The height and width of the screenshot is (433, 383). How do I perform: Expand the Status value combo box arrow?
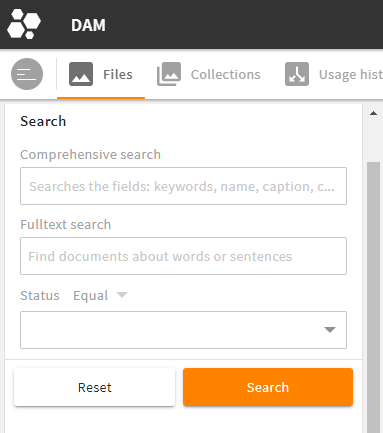click(x=330, y=330)
